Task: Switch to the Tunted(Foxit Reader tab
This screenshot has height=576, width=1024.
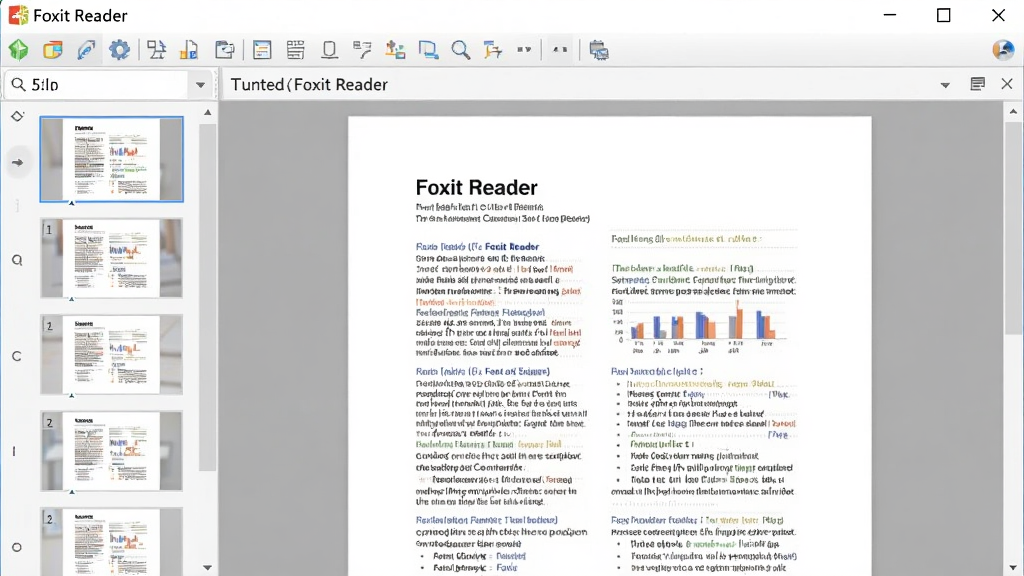Action: [310, 85]
